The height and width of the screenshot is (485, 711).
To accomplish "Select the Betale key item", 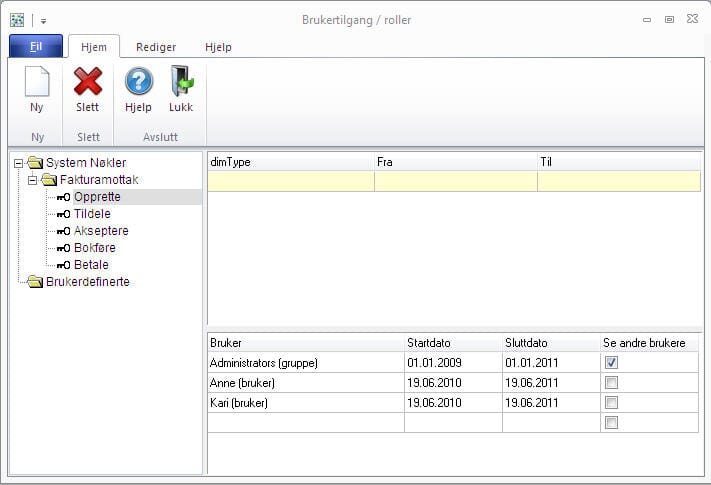I will [x=91, y=265].
